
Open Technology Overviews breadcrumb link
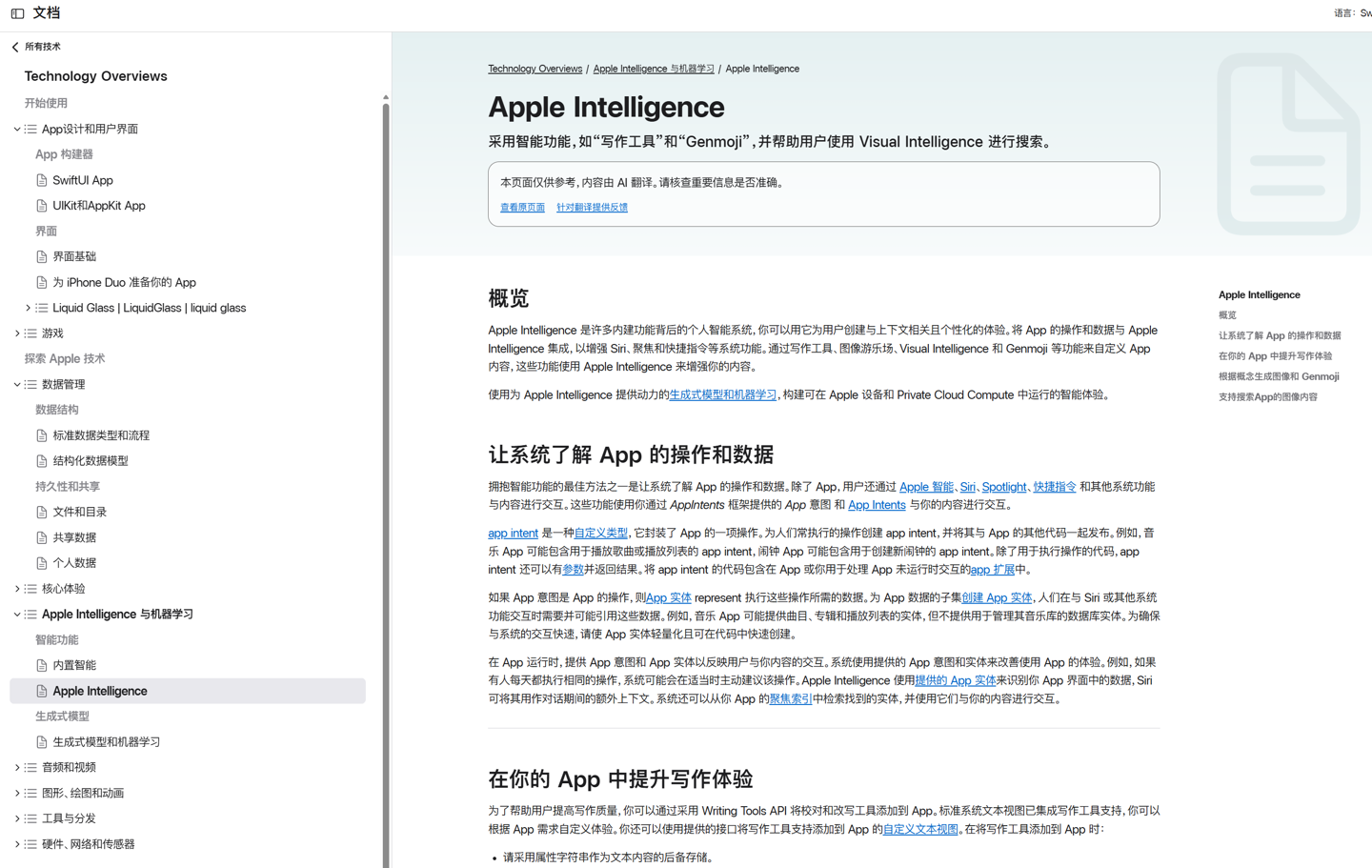(535, 69)
